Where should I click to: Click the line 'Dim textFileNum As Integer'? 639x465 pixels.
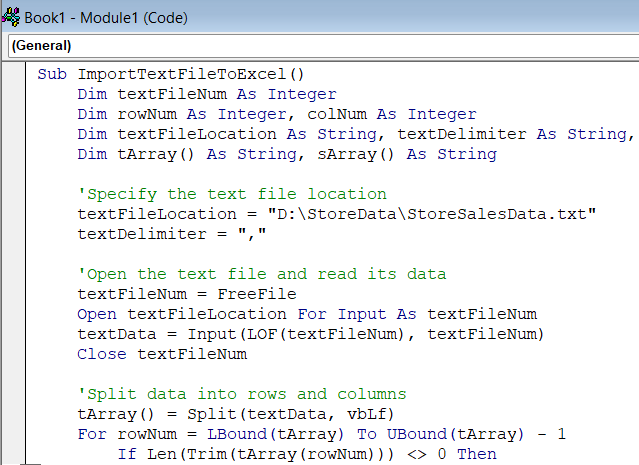pyautogui.click(x=207, y=95)
